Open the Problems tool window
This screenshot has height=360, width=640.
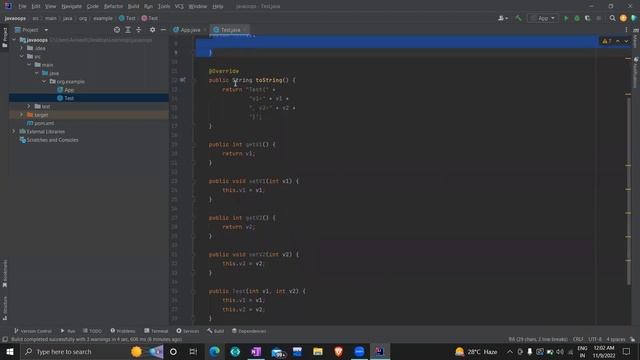click(123, 331)
